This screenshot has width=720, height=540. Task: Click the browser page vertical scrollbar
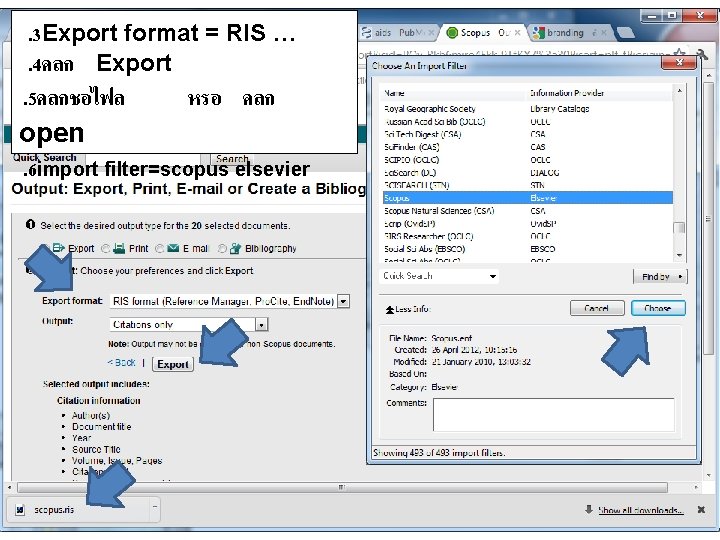coord(709,218)
